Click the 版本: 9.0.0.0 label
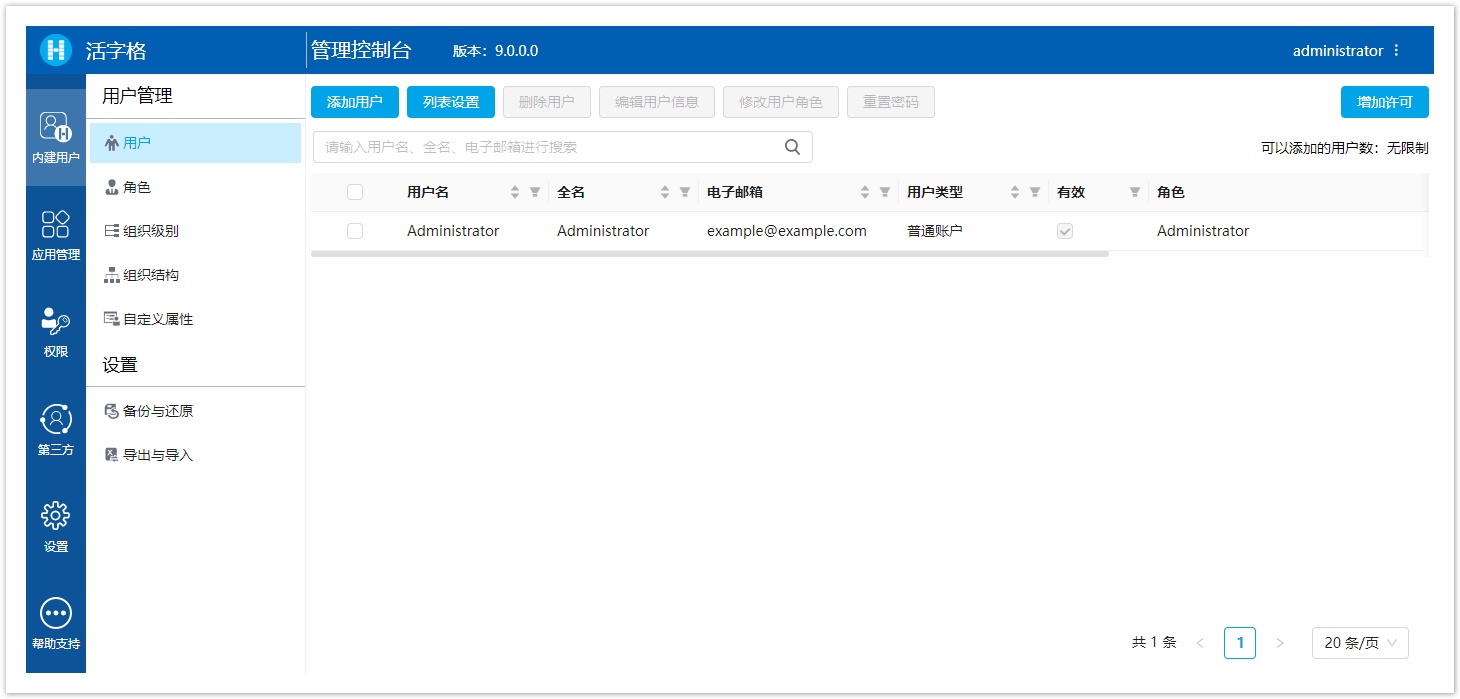Image resolution: width=1460 pixels, height=699 pixels. click(x=496, y=51)
